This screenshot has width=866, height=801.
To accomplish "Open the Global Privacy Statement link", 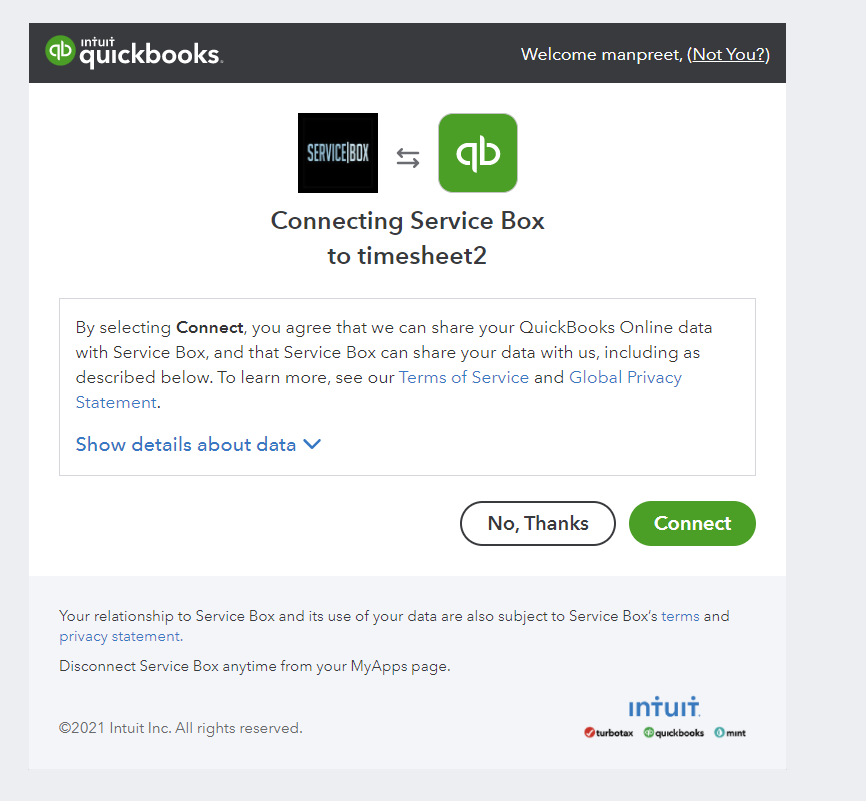I will click(625, 377).
